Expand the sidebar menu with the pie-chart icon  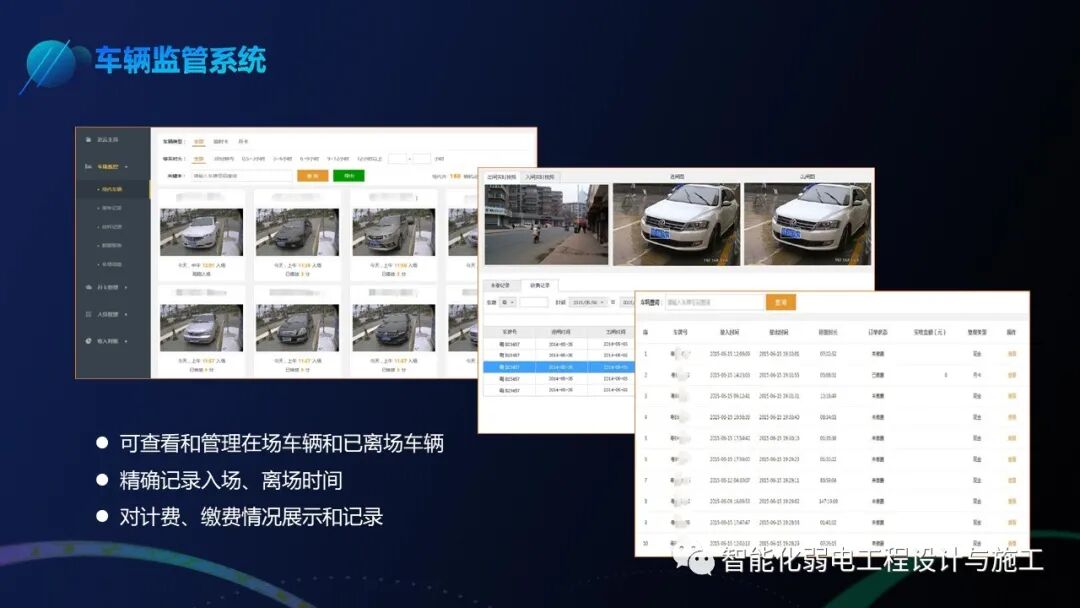(x=126, y=341)
